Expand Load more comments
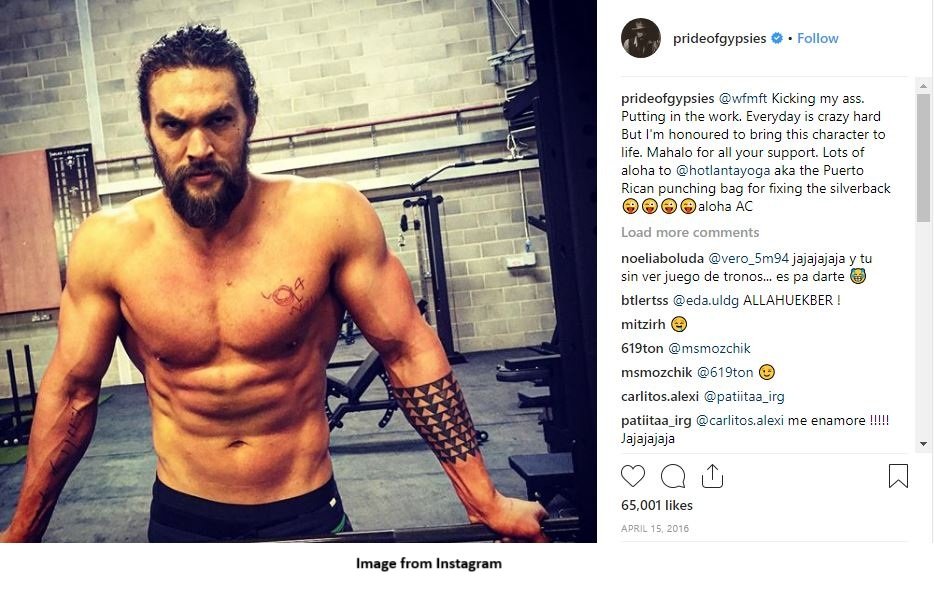This screenshot has width=934, height=589. point(689,232)
